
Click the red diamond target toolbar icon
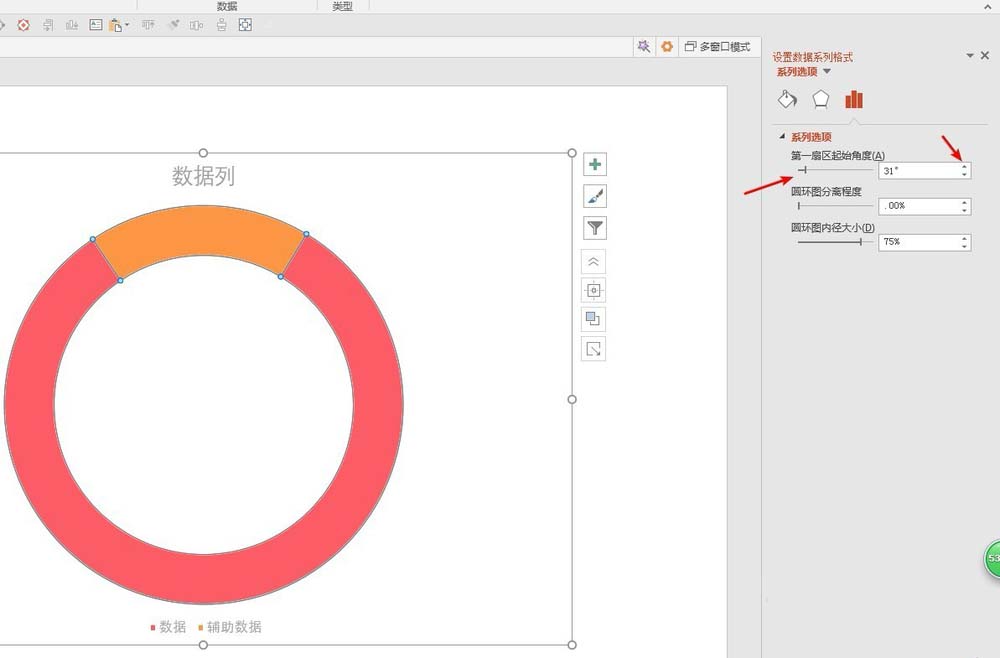click(x=24, y=25)
